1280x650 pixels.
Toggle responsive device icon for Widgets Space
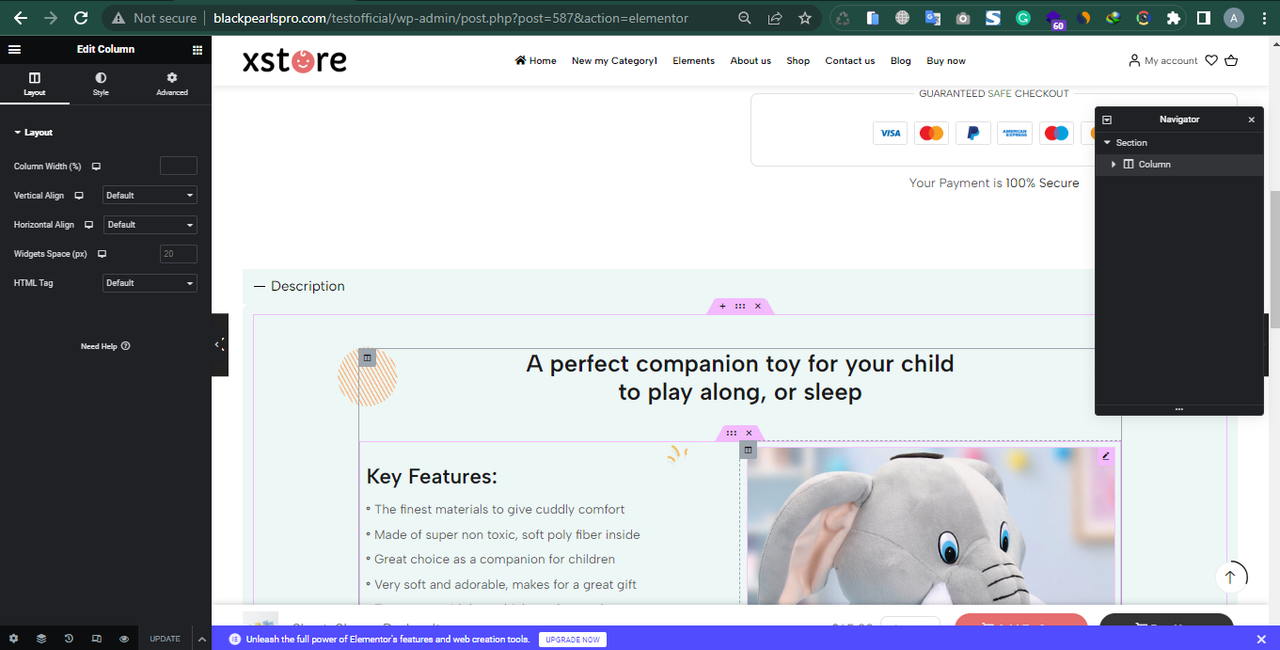pos(102,254)
